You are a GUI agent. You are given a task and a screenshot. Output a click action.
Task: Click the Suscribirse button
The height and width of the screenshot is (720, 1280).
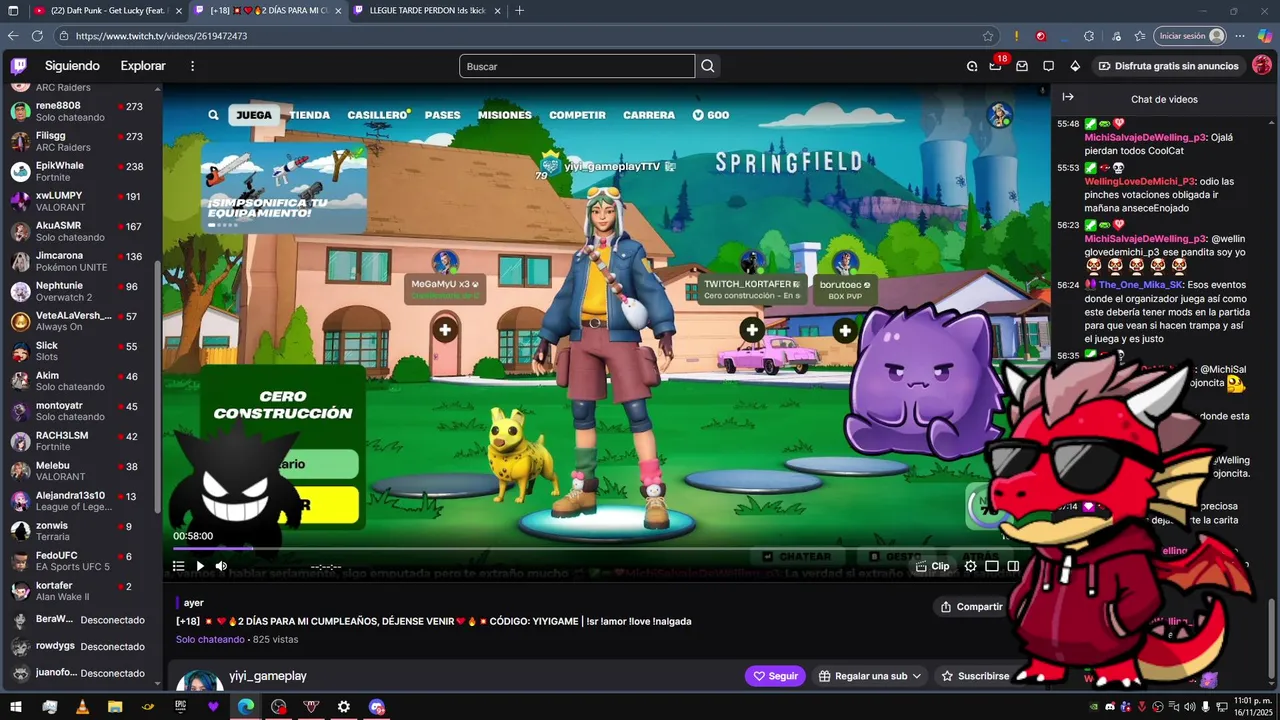(975, 676)
